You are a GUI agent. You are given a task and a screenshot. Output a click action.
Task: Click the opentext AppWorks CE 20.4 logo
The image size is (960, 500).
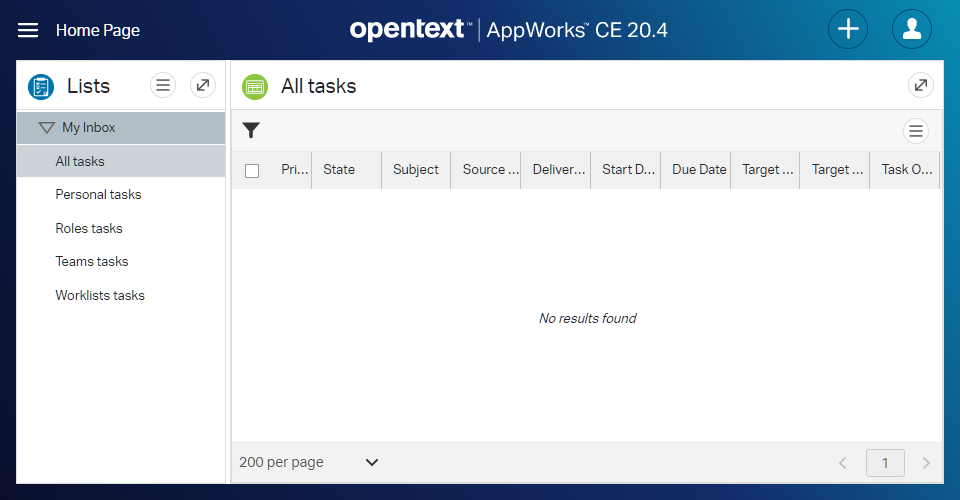tap(508, 29)
